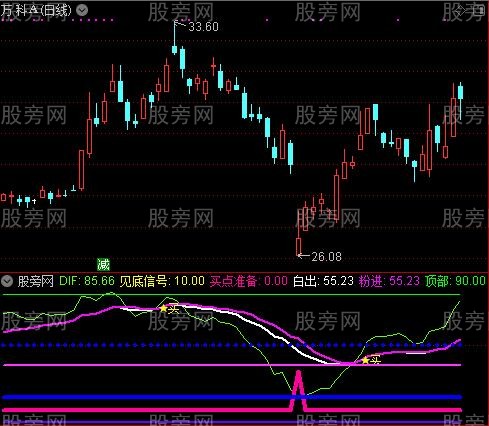Click the 白出: 55.23 readout

(x=323, y=281)
